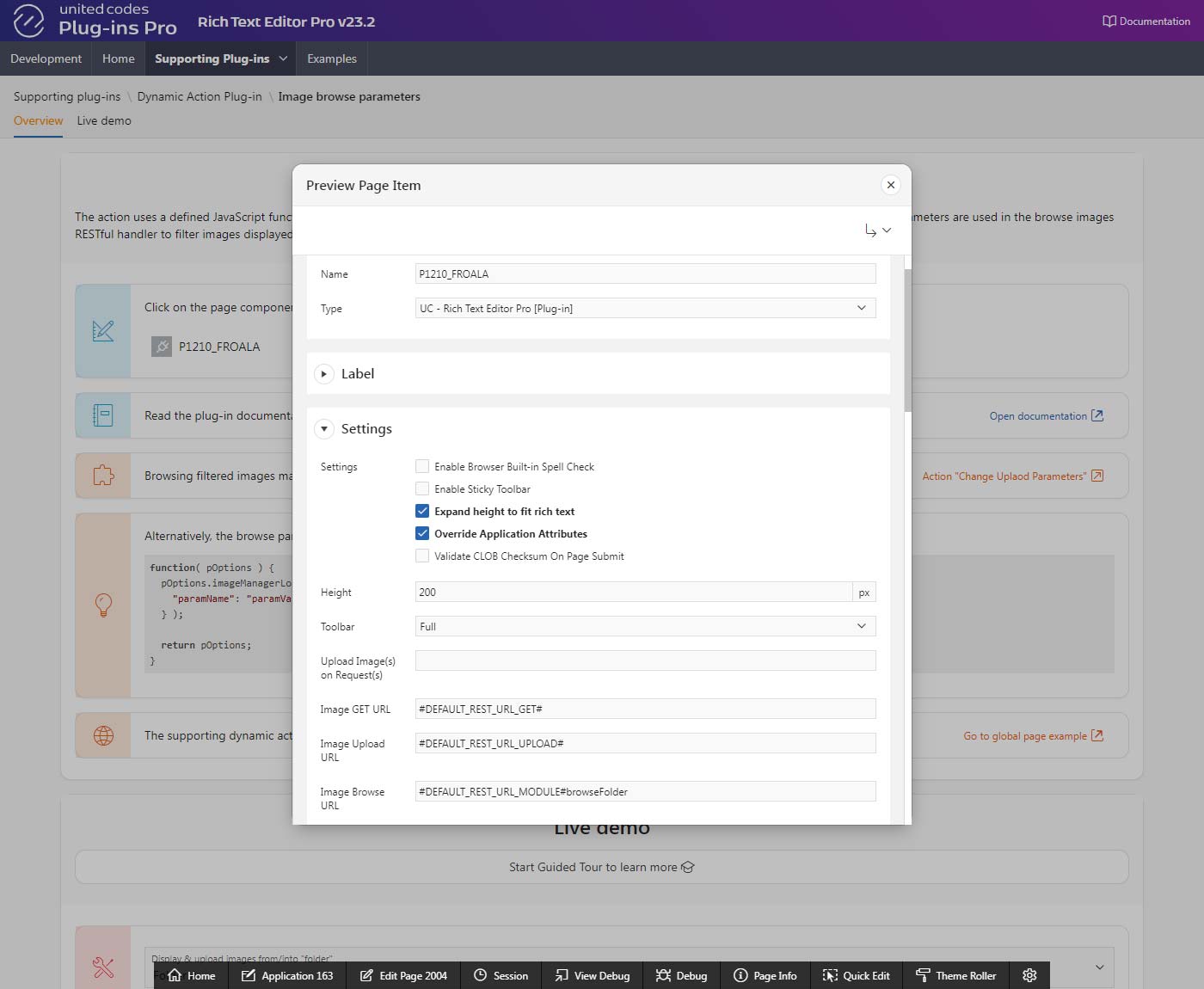Check Validate CLOB Checksum On Page Submit
This screenshot has width=1204, height=989.
click(x=422, y=556)
